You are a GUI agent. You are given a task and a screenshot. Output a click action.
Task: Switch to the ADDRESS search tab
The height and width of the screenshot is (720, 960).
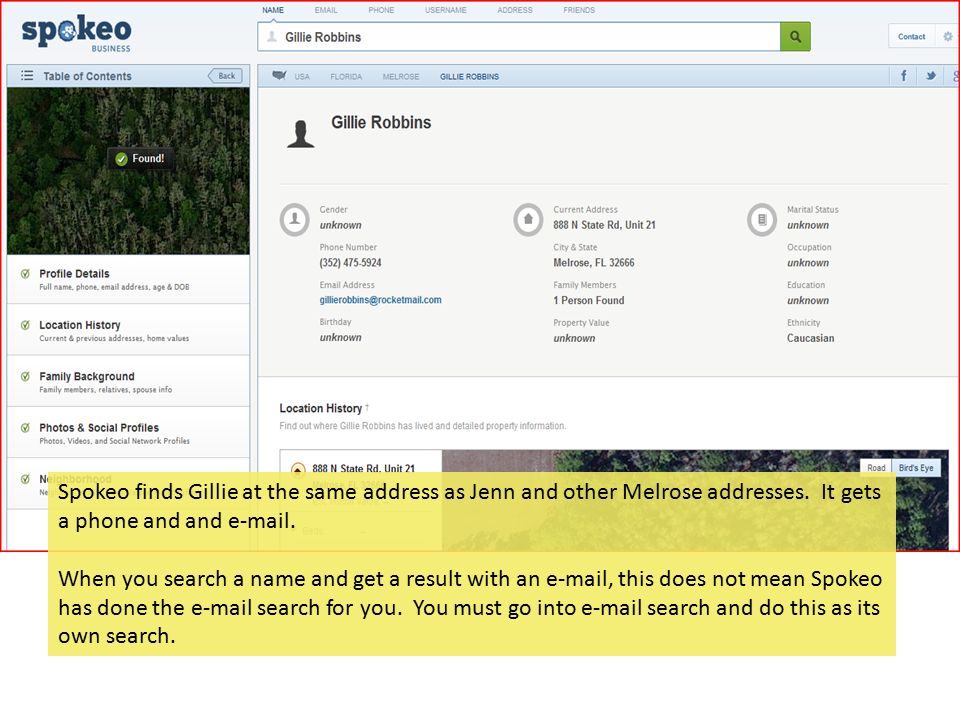pos(515,10)
